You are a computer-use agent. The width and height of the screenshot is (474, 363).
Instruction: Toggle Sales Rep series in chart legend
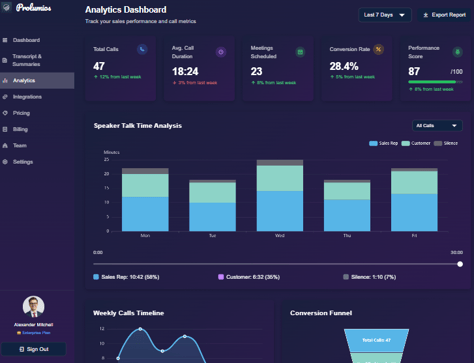click(383, 143)
